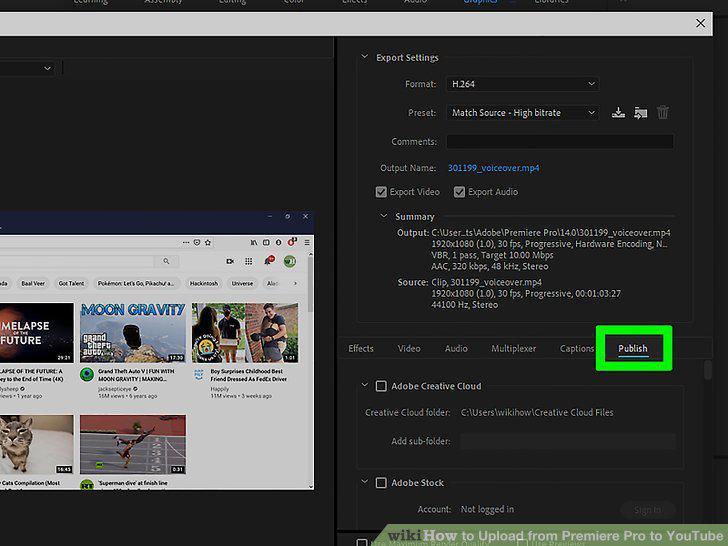Image resolution: width=728 pixels, height=546 pixels.
Task: Click the YouTube create video camera icon
Action: 230,261
